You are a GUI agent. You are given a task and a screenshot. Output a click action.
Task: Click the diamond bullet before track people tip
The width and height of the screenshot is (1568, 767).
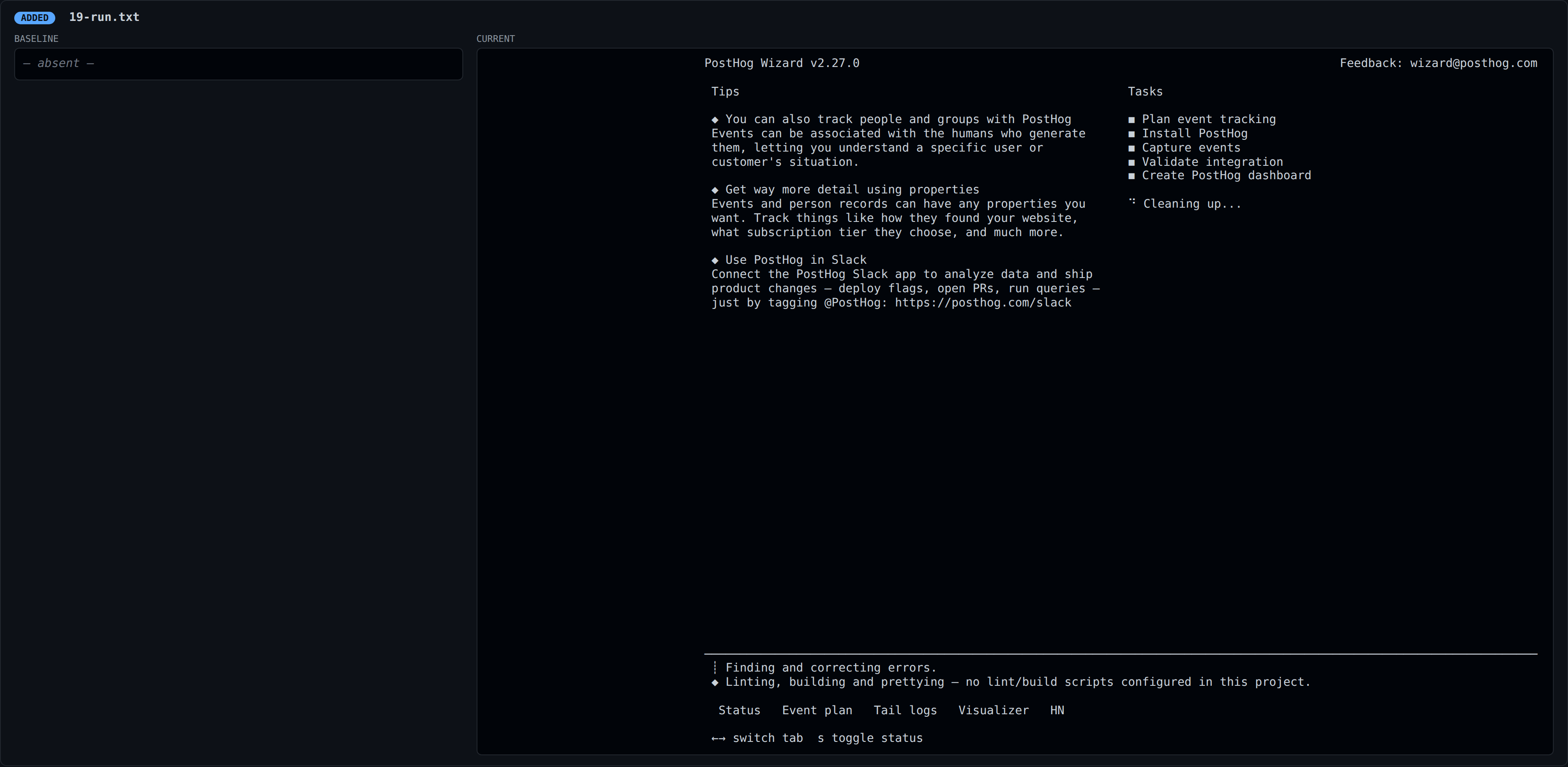pos(715,120)
